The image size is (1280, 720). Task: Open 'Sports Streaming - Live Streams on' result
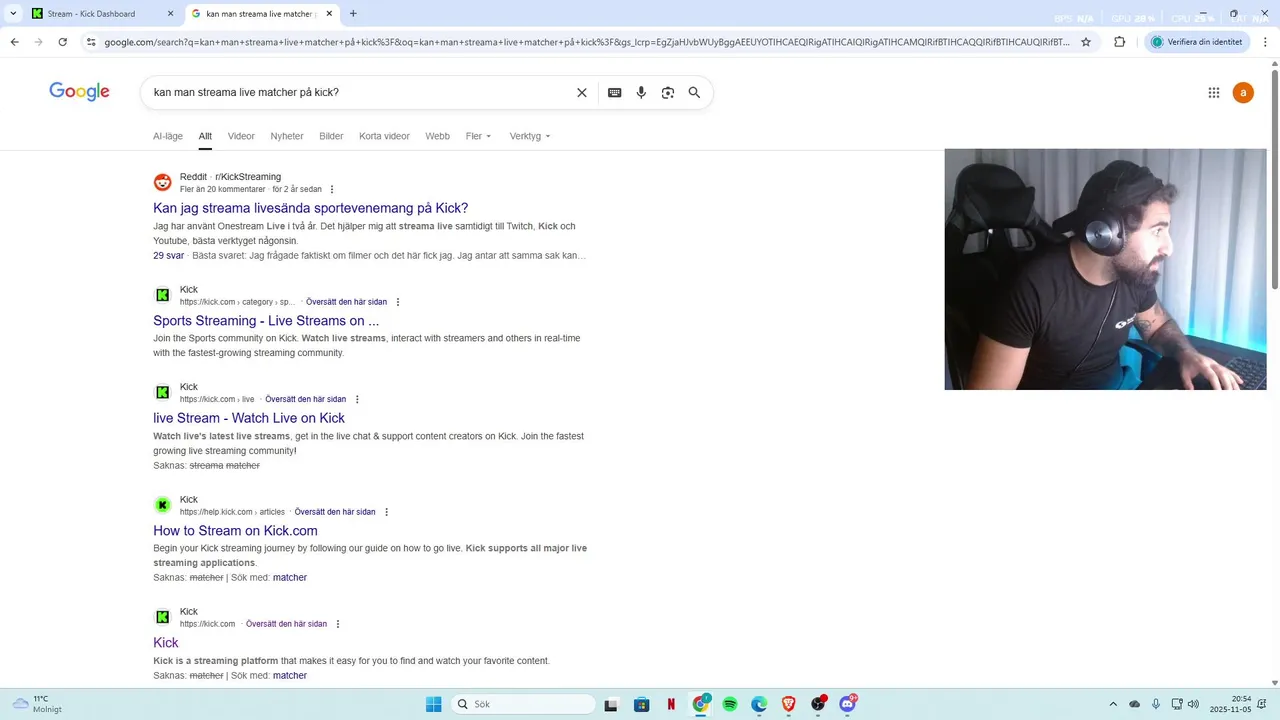(x=266, y=321)
